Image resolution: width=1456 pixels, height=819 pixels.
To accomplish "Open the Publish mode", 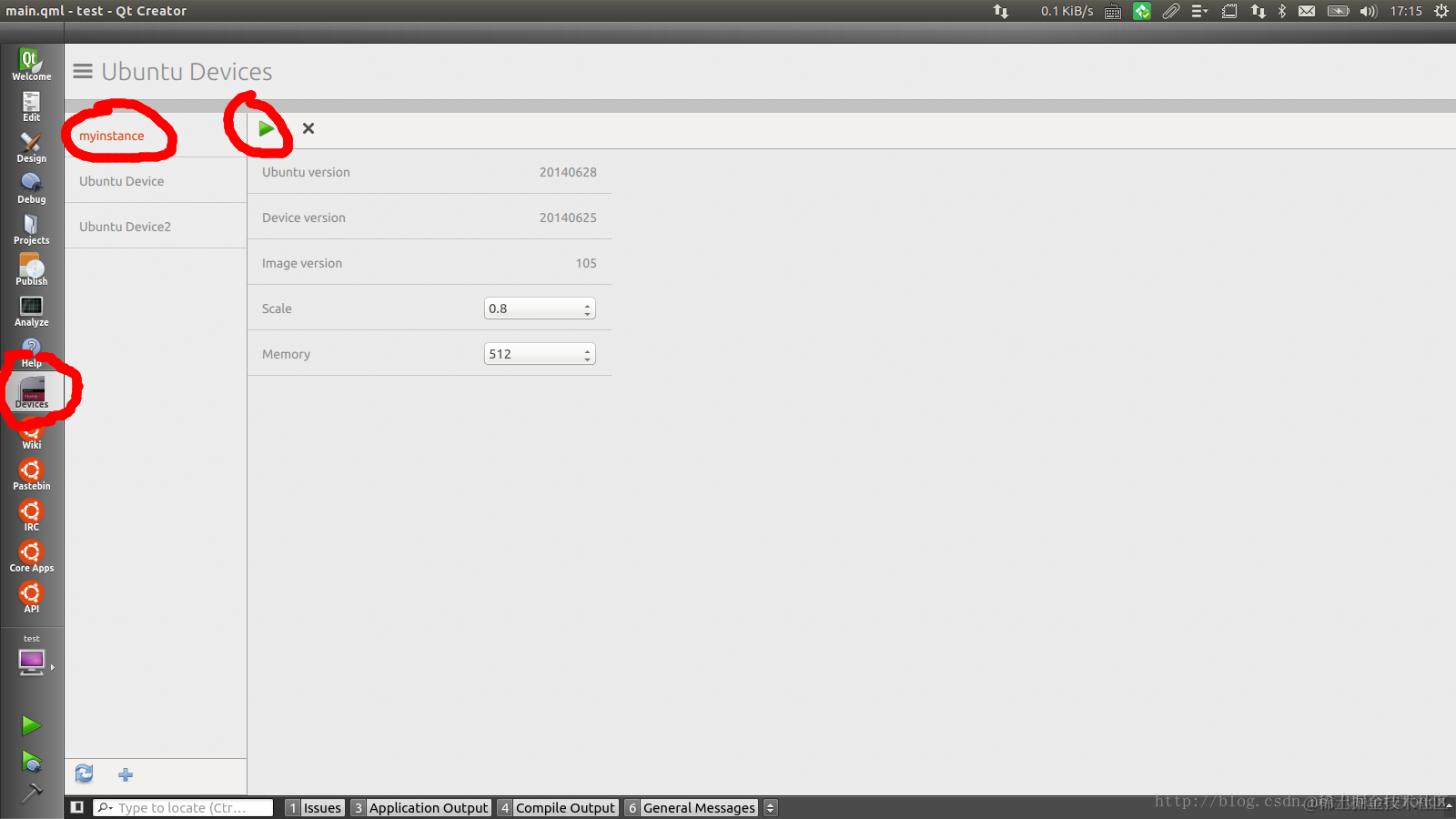I will point(31,270).
